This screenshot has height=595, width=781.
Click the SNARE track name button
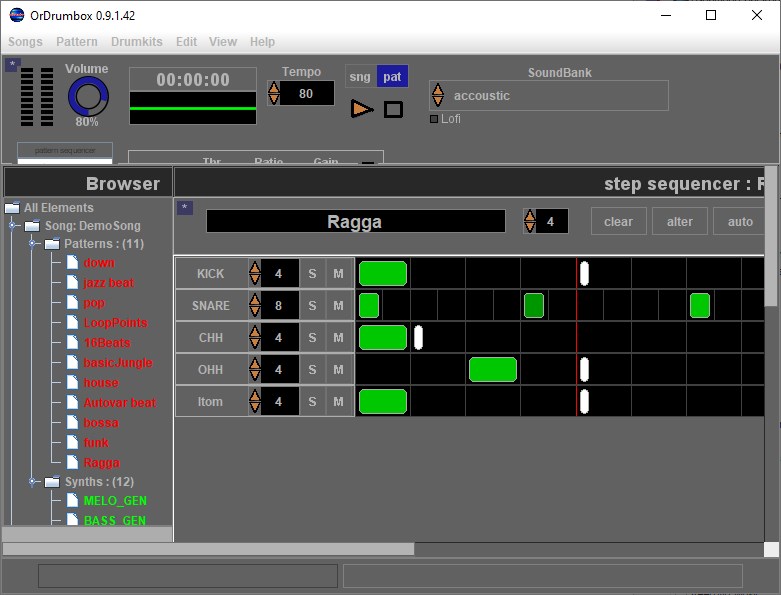[x=211, y=305]
